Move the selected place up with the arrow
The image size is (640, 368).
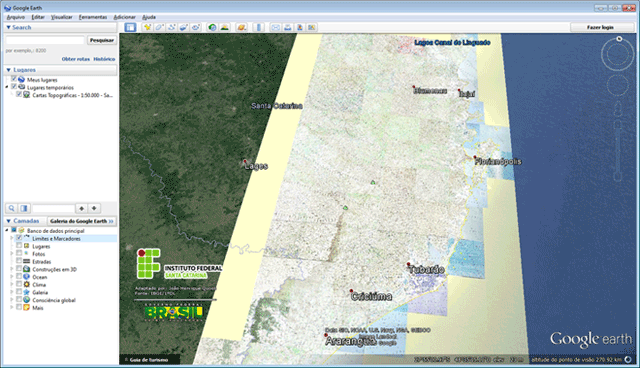click(82, 208)
